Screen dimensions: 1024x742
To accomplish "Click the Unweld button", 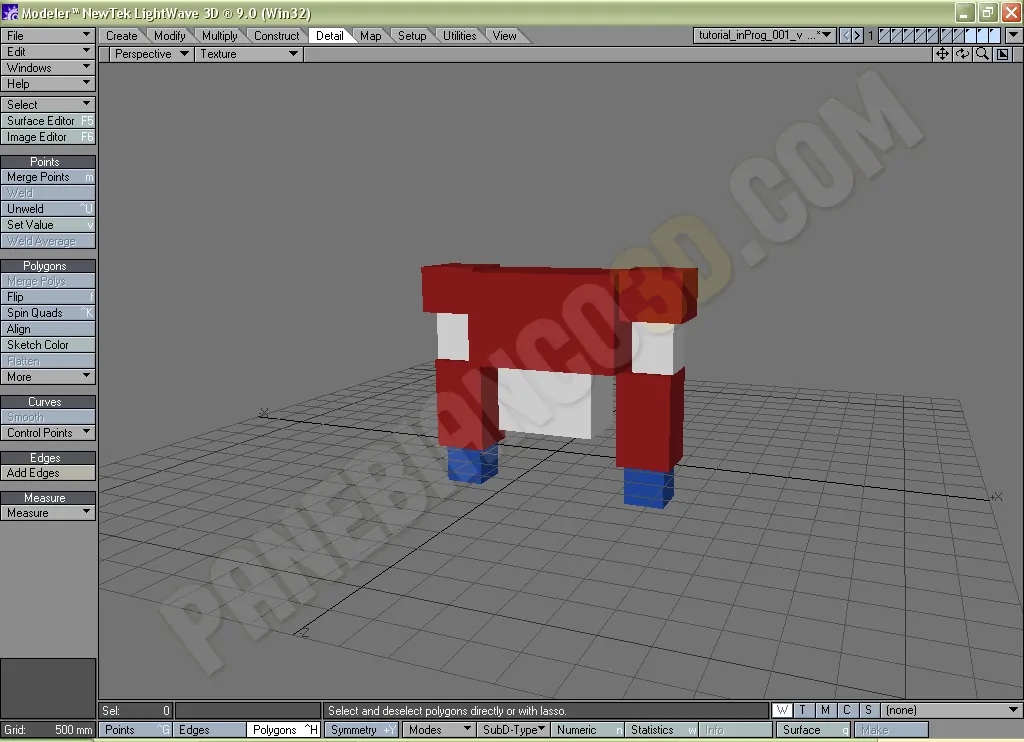I will pos(48,209).
